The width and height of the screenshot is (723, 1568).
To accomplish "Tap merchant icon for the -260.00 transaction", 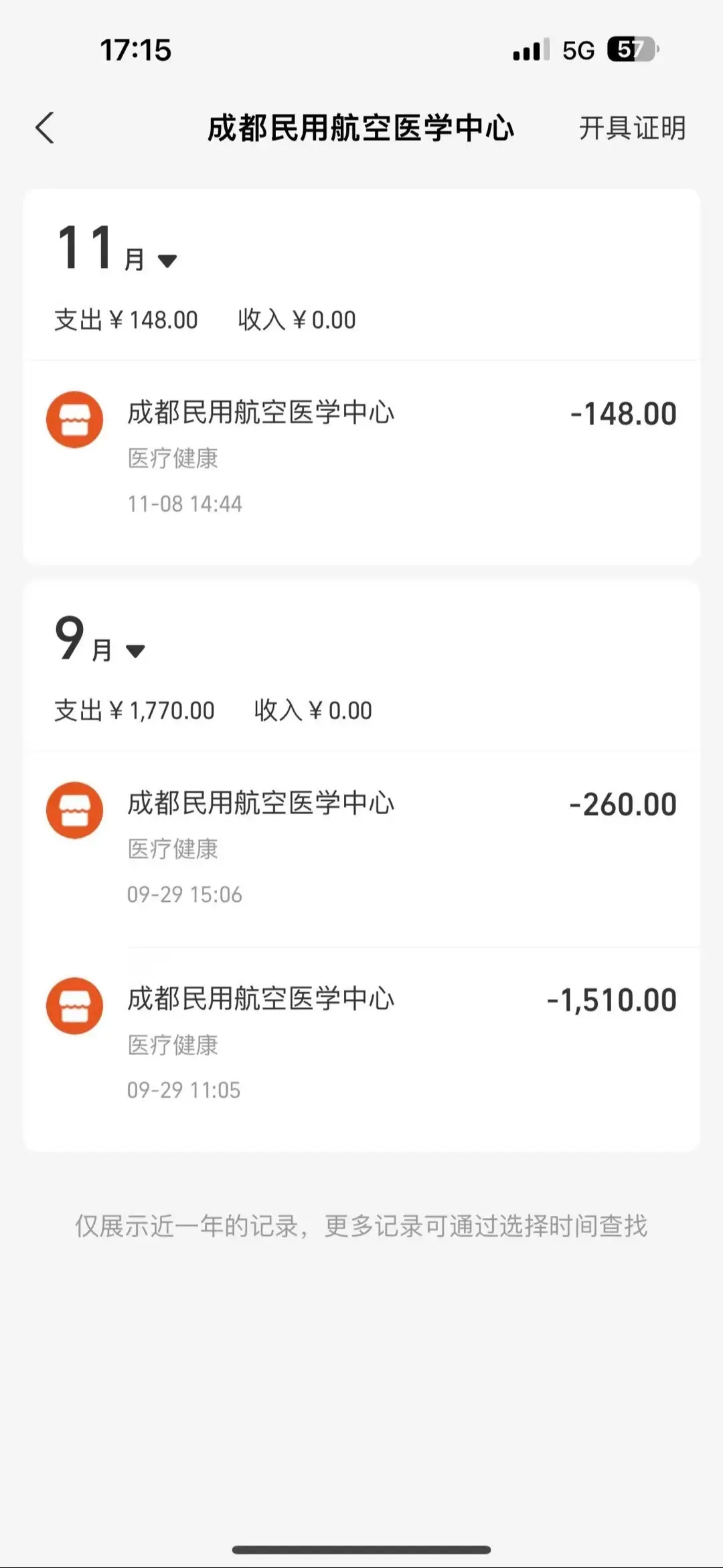I will [74, 810].
